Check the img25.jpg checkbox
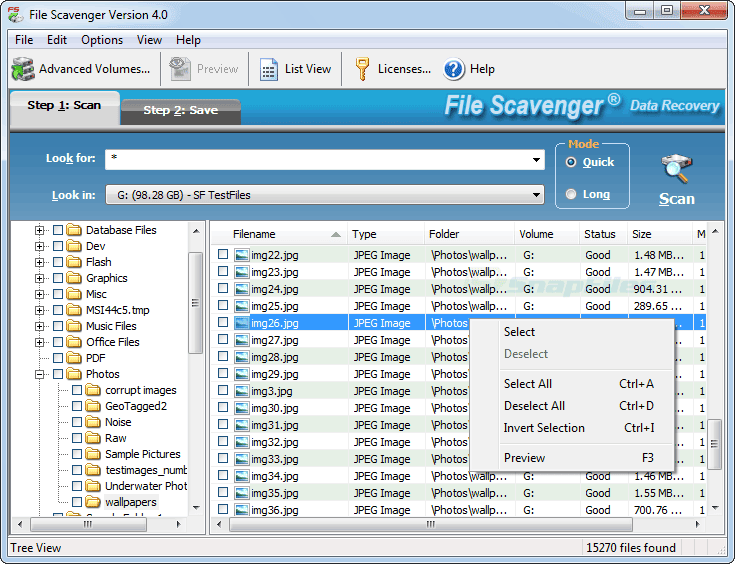 (223, 305)
